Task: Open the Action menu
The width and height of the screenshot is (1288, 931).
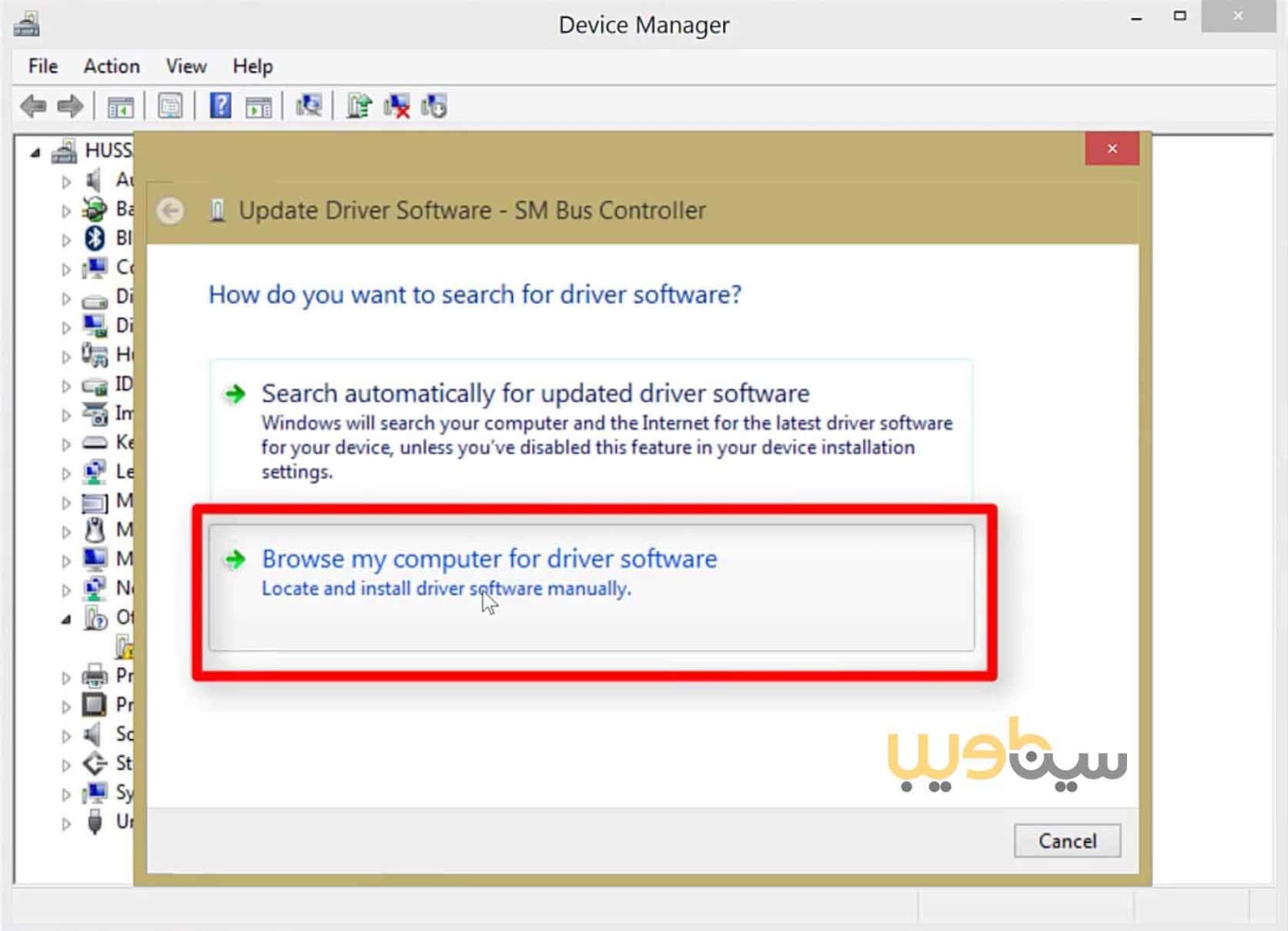Action: click(111, 66)
